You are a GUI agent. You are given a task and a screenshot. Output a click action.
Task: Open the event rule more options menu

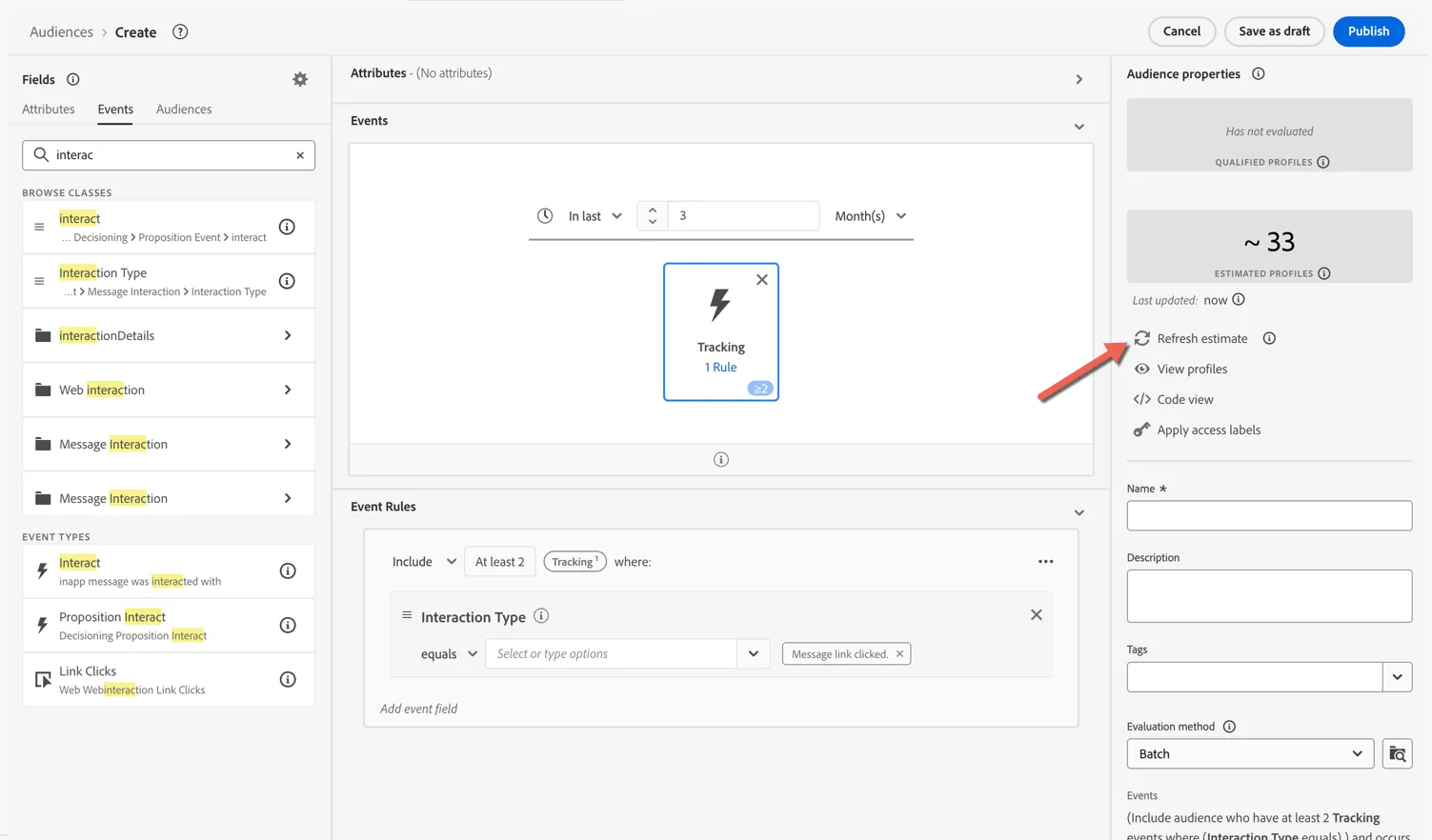(x=1046, y=562)
